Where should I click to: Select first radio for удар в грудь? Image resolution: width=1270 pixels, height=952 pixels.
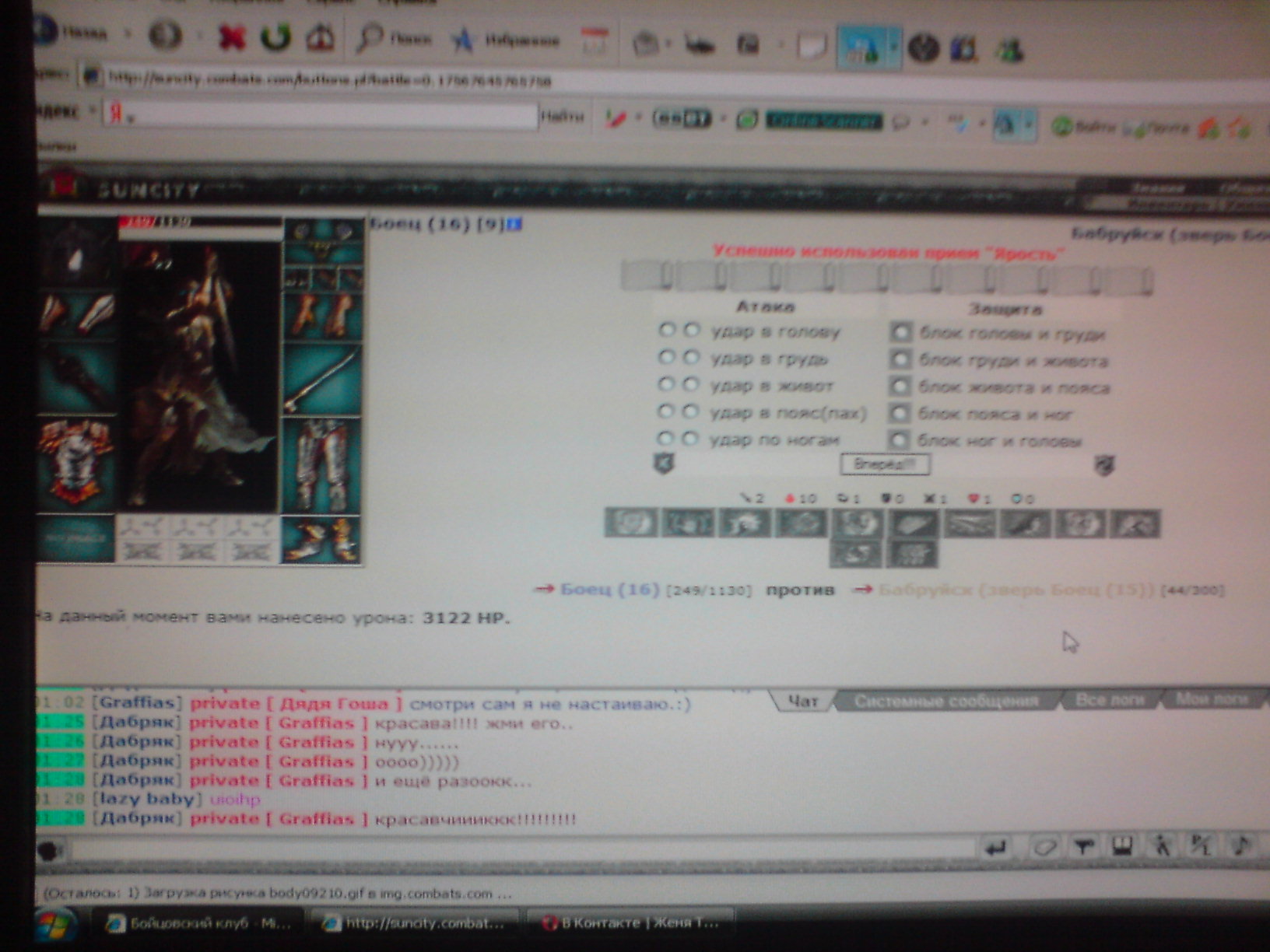pos(665,357)
